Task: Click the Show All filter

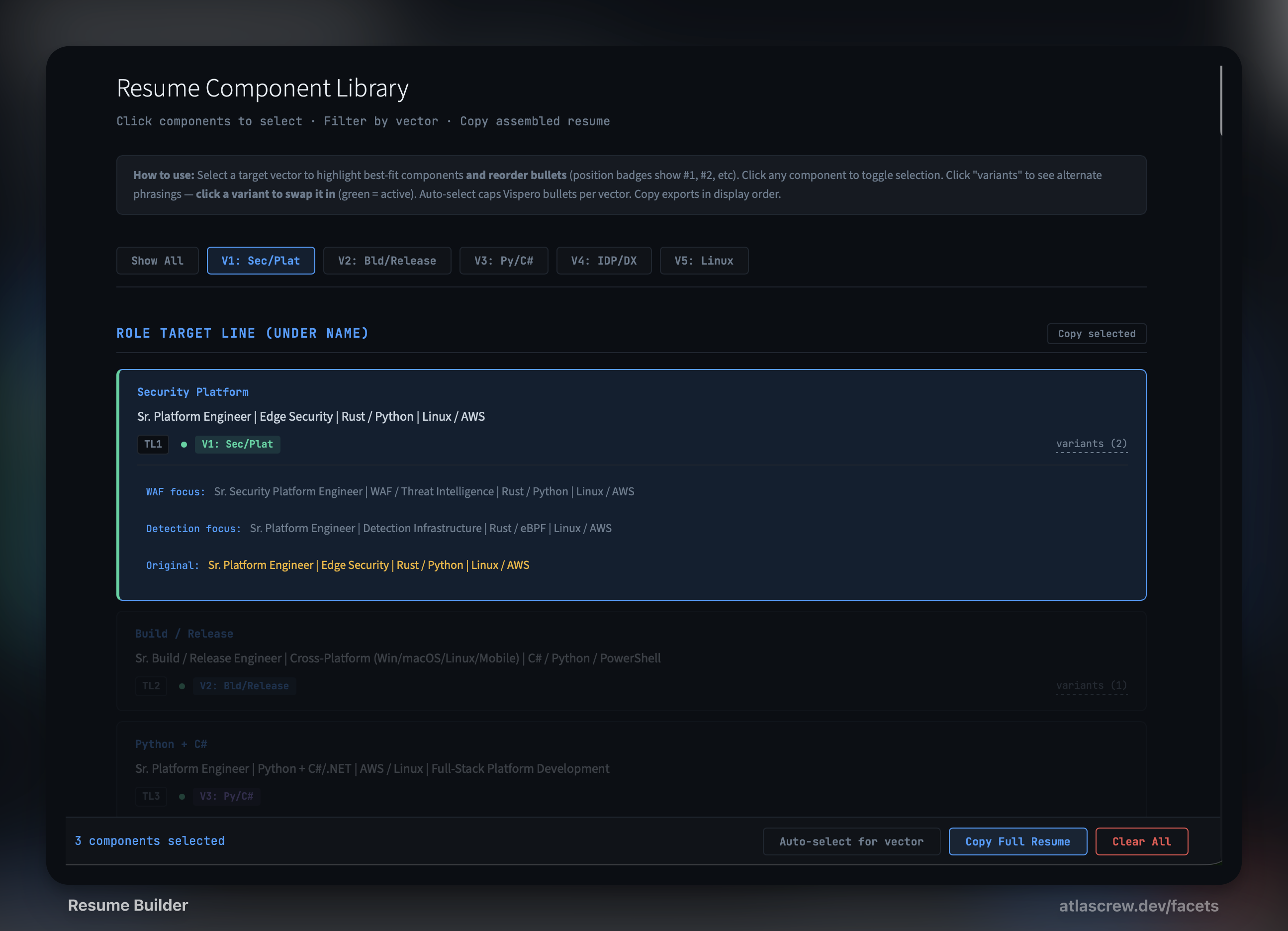Action: 157,261
